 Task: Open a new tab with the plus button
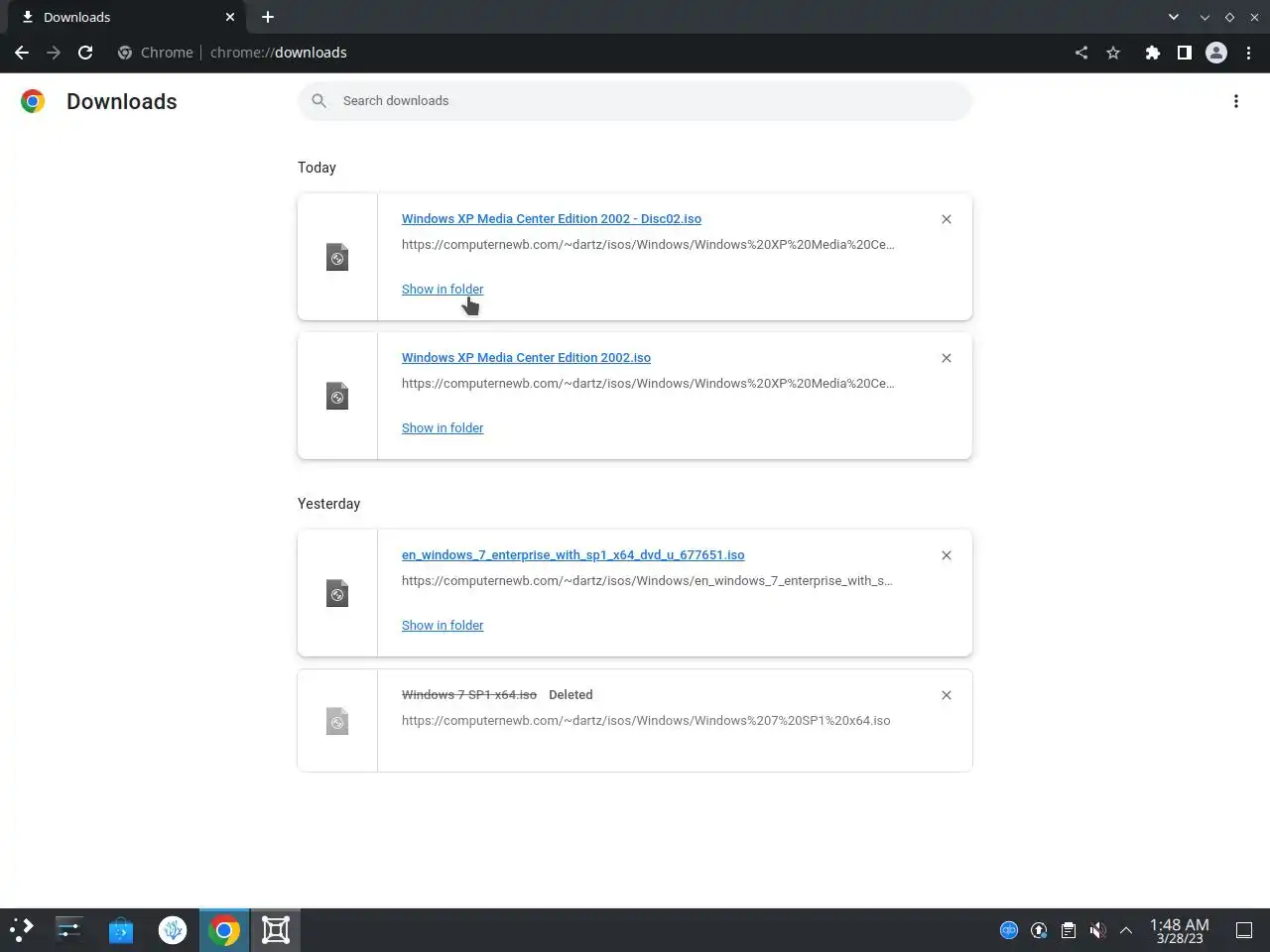pos(268,17)
